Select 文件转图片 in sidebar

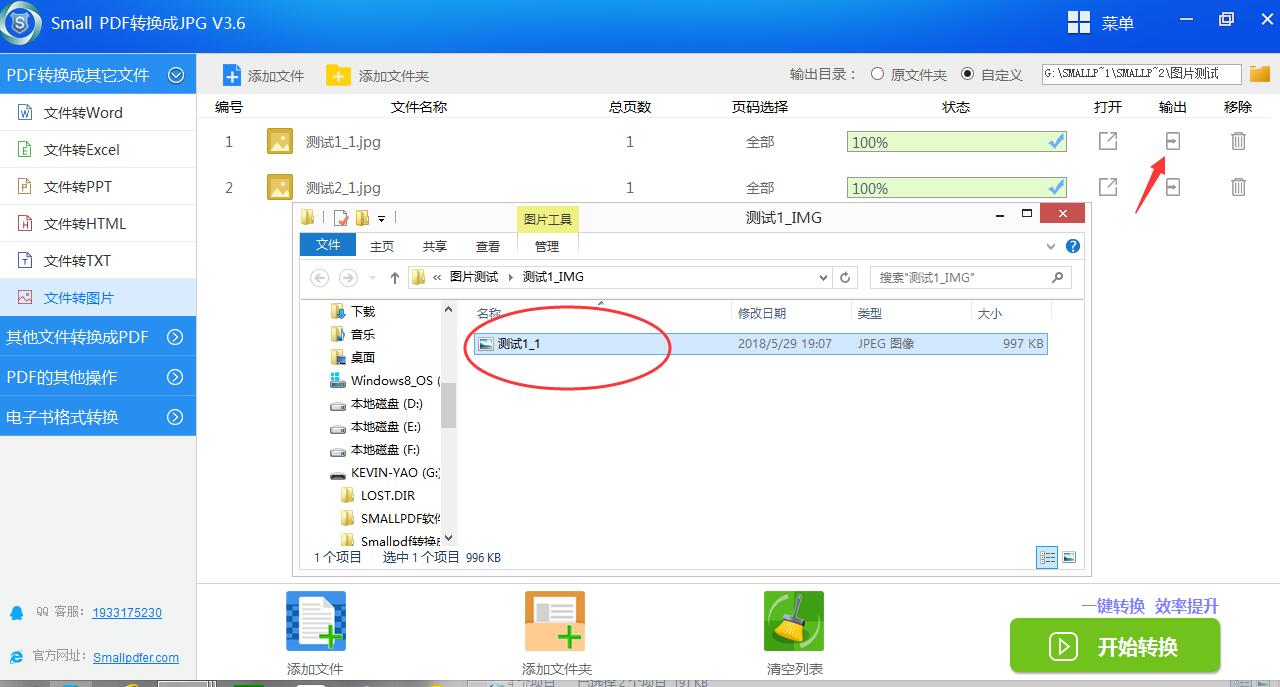tap(97, 298)
